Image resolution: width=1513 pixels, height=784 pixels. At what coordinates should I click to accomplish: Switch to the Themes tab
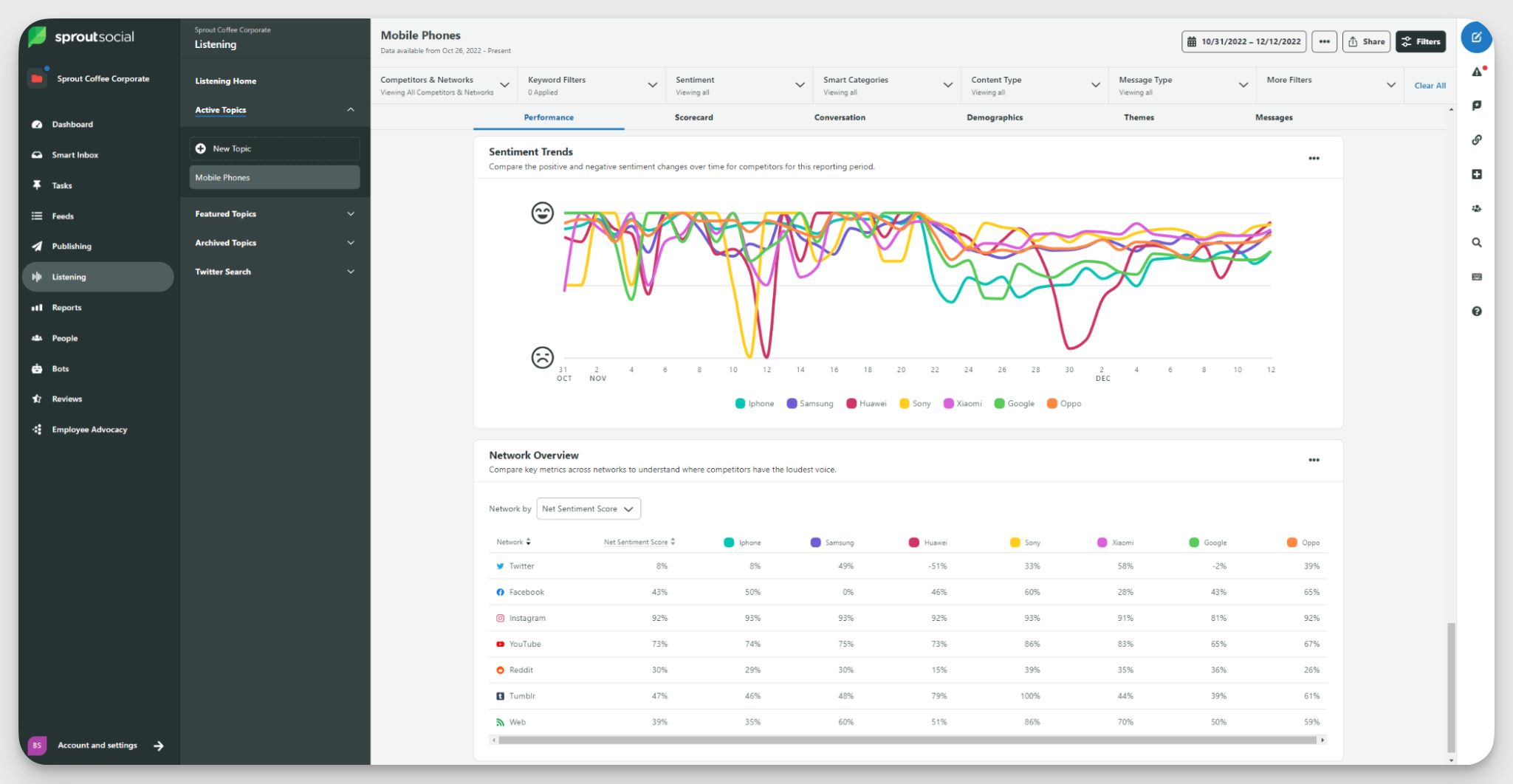pyautogui.click(x=1139, y=117)
